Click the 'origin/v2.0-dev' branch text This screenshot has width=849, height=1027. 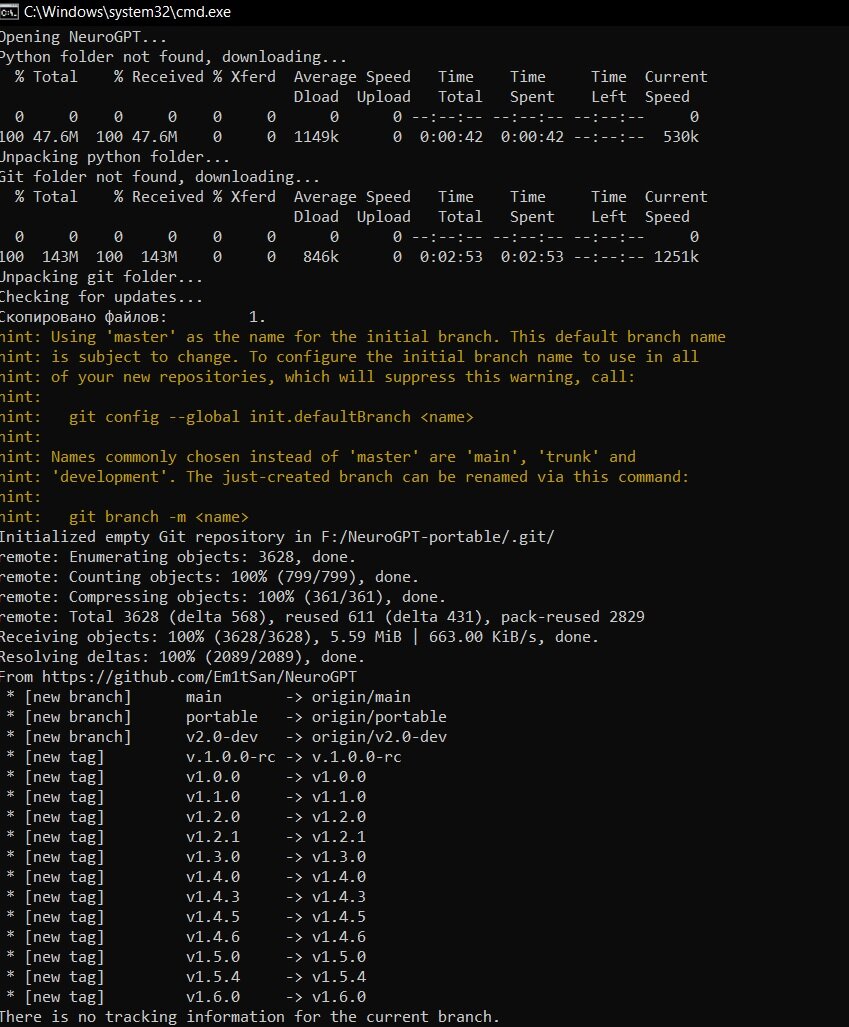tap(379, 737)
